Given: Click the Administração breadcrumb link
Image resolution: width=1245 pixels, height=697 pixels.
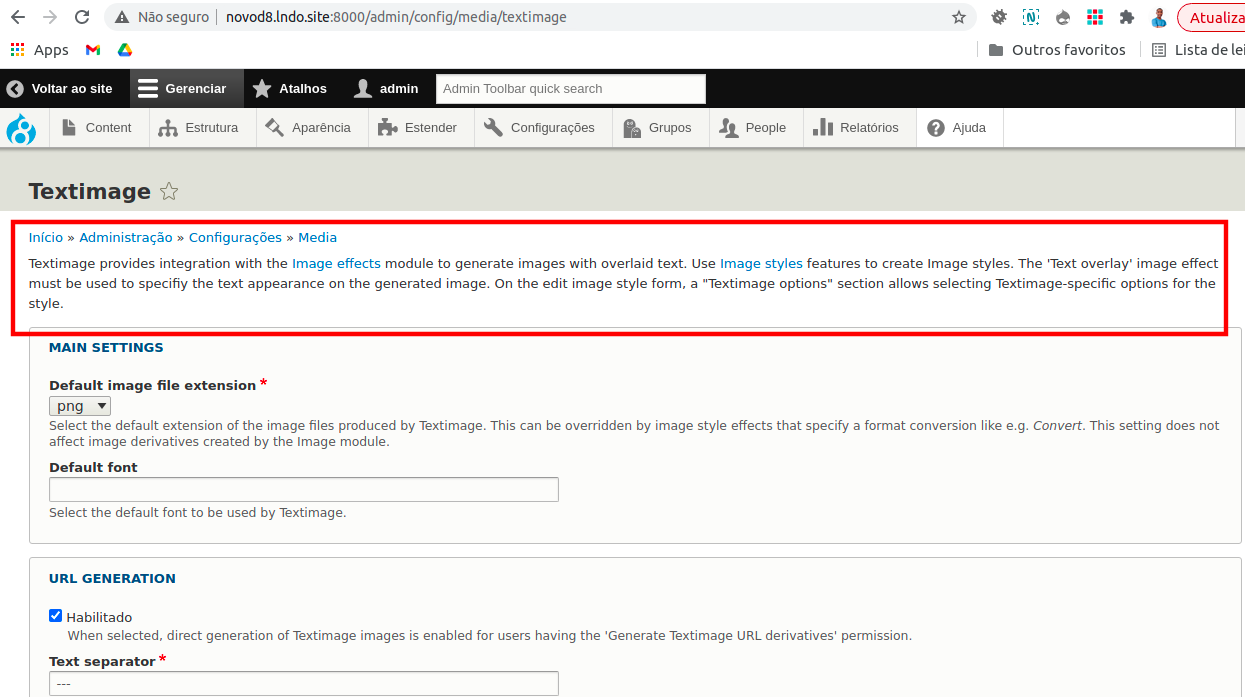Looking at the screenshot, I should (126, 238).
